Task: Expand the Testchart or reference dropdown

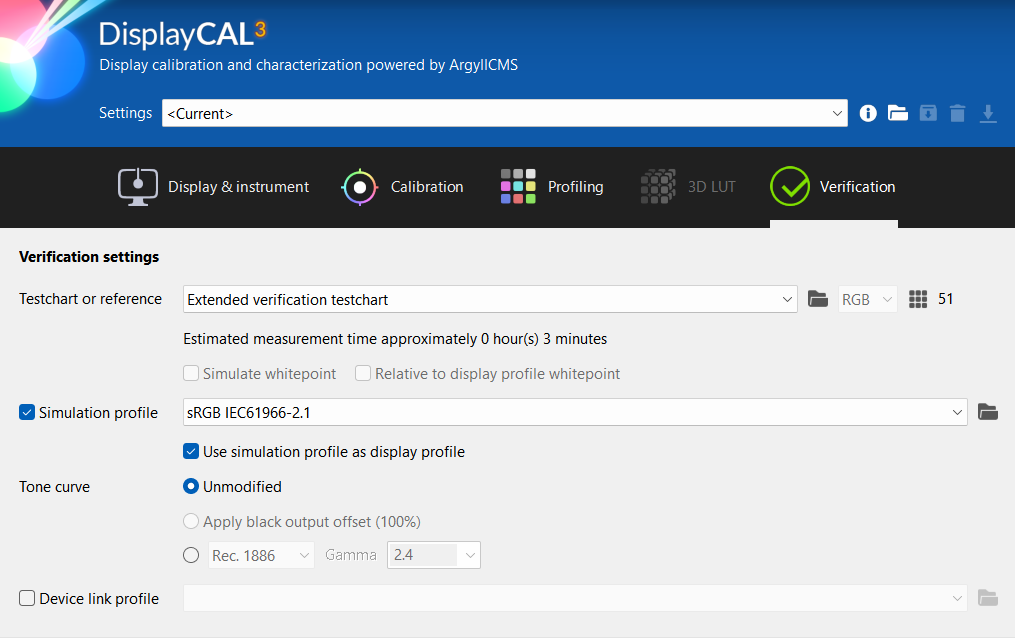Action: (490, 299)
